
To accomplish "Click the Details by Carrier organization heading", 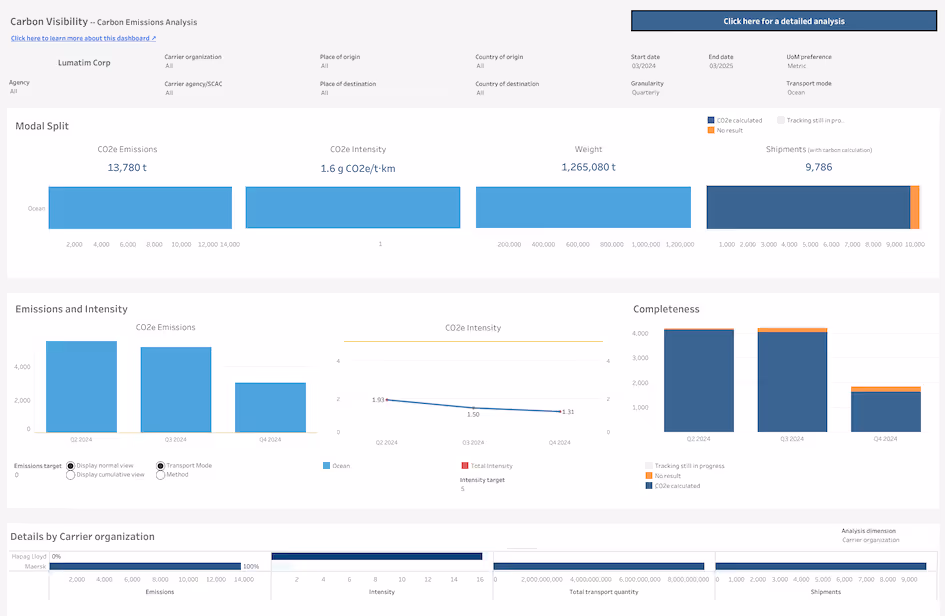I will 83,536.
